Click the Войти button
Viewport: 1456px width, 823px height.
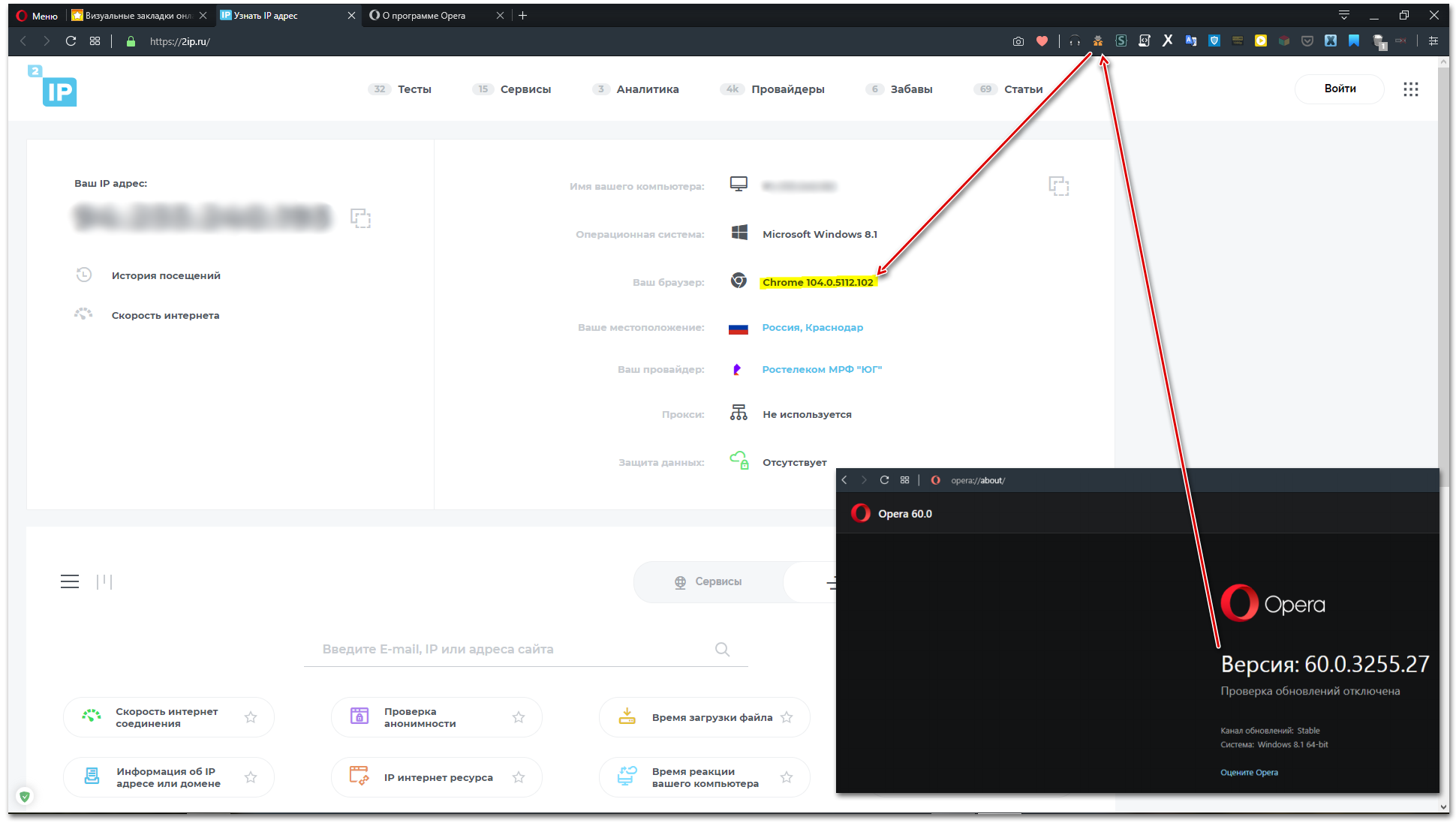tap(1340, 89)
